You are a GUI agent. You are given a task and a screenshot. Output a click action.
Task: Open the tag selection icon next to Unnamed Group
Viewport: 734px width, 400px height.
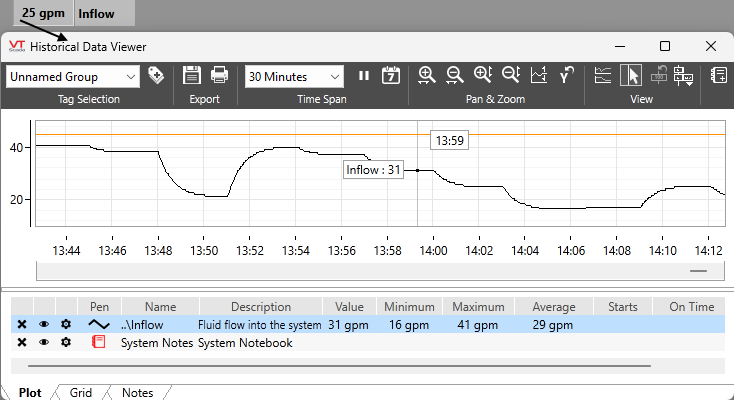[156, 76]
